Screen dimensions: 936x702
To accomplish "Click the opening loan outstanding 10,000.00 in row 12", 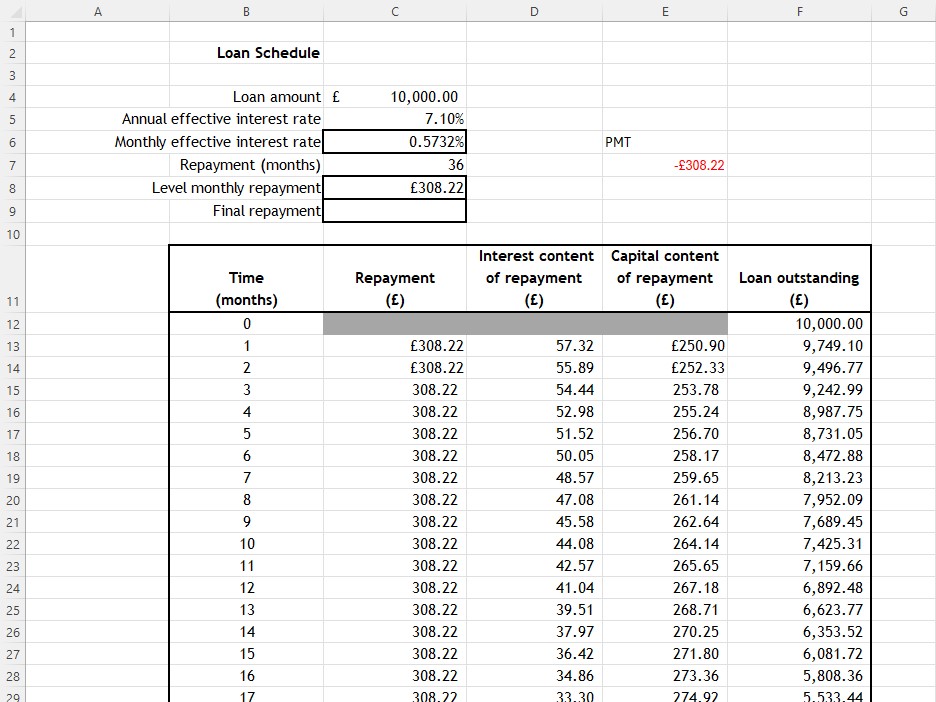I will (x=829, y=324).
